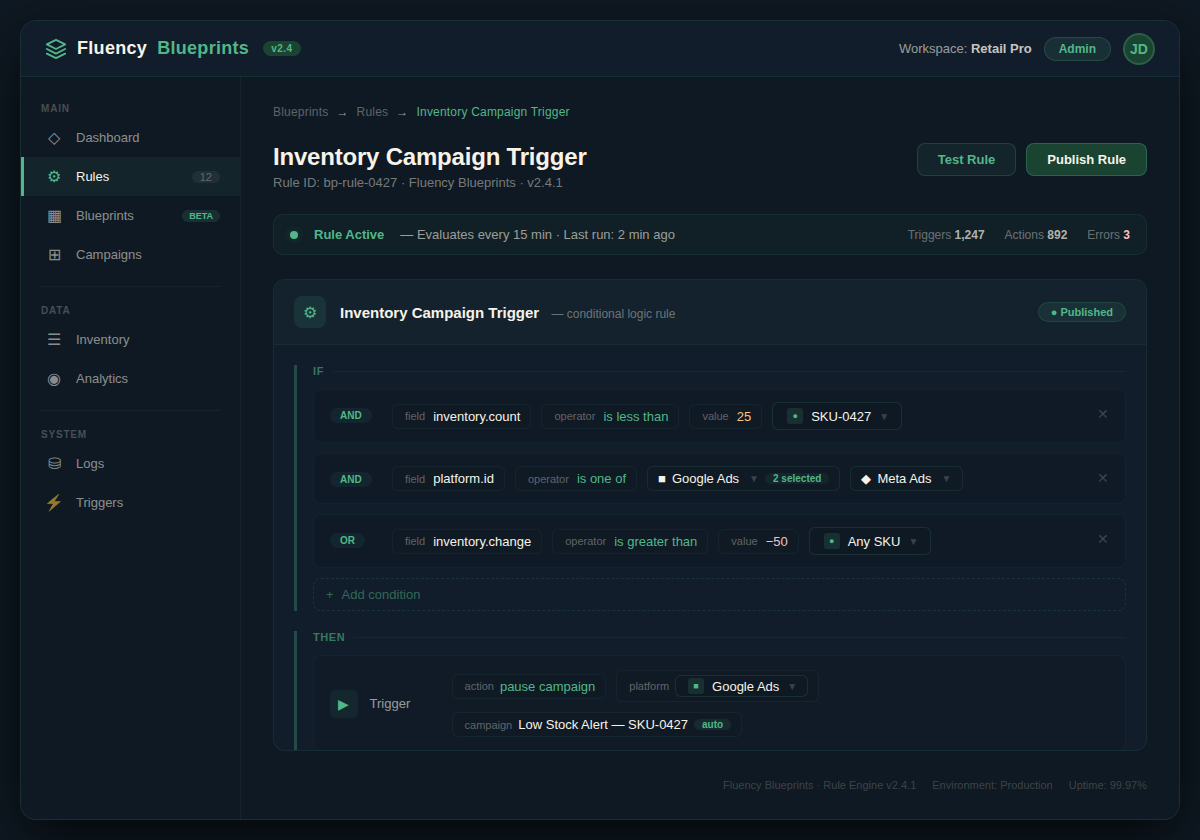Click the Rules count badge 12
Screen dimensions: 1200x840
(206, 177)
